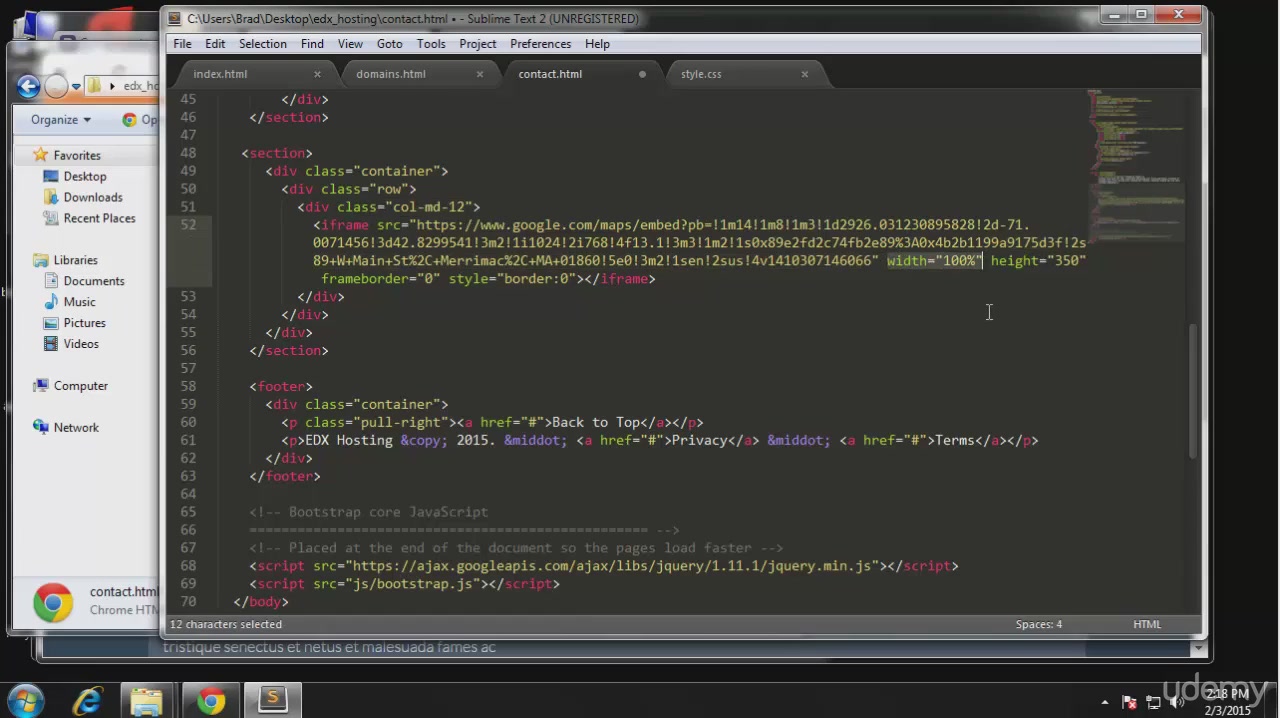Close the domains.html tab
This screenshot has height=718, width=1280.
480,74
